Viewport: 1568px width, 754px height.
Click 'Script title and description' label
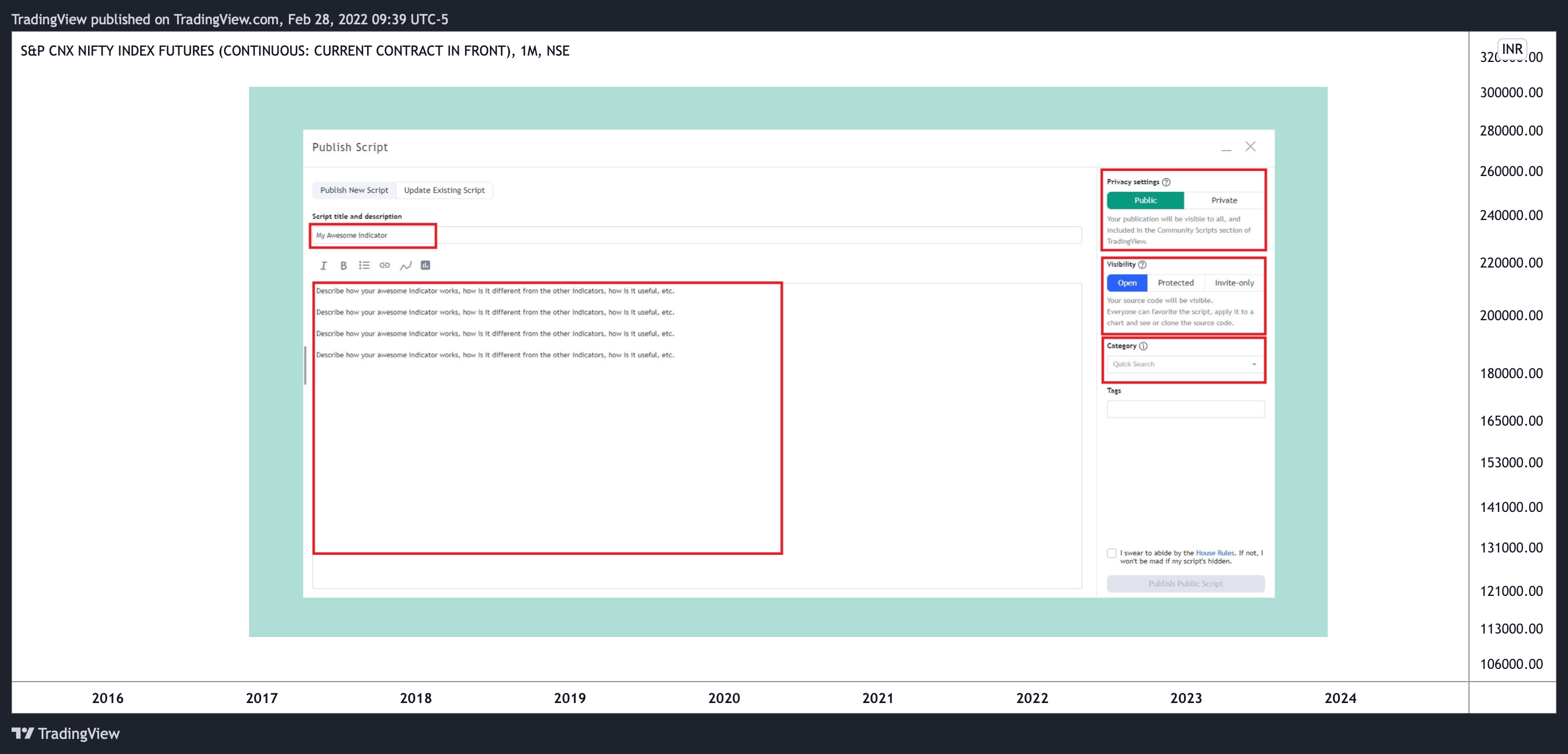coord(357,217)
